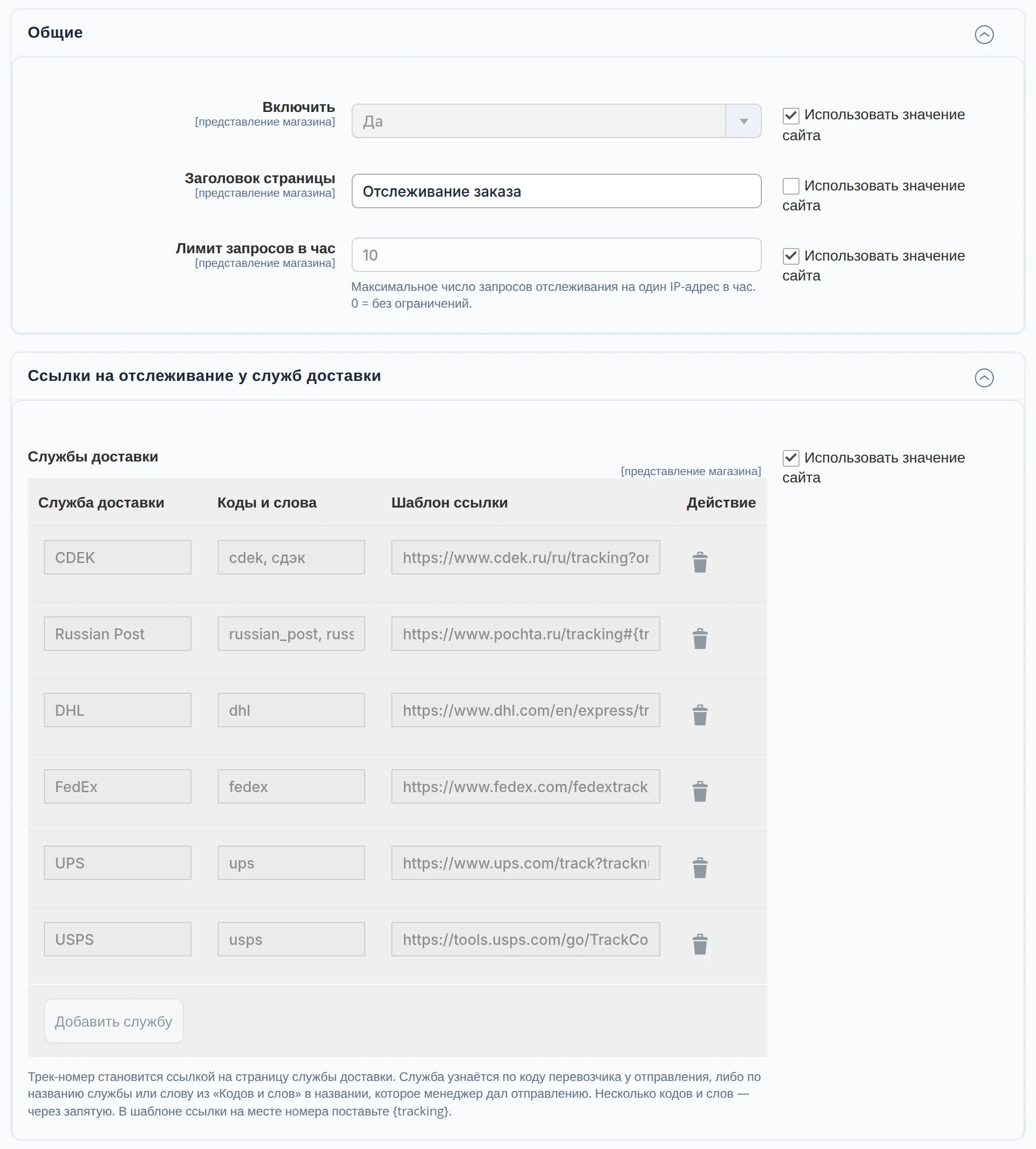This screenshot has height=1149, width=1036.
Task: Click the pochta.ru link template field
Action: tap(525, 634)
